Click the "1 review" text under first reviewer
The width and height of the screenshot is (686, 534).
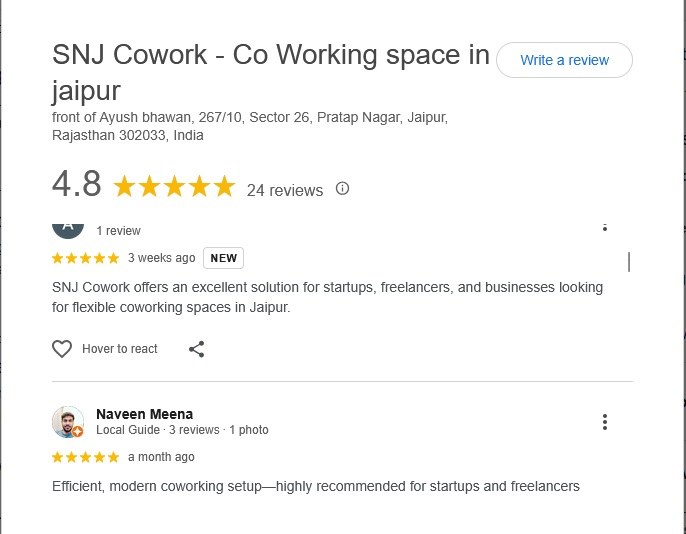pyautogui.click(x=118, y=231)
